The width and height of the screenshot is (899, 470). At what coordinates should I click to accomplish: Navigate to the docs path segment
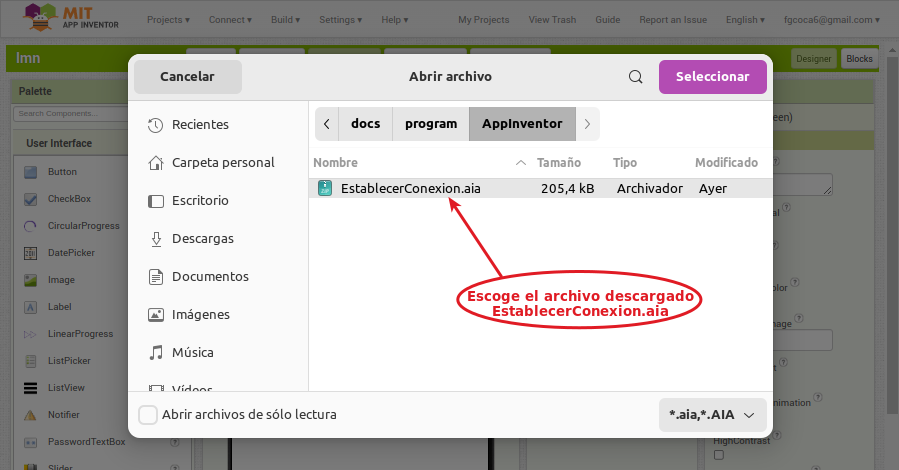pos(365,124)
